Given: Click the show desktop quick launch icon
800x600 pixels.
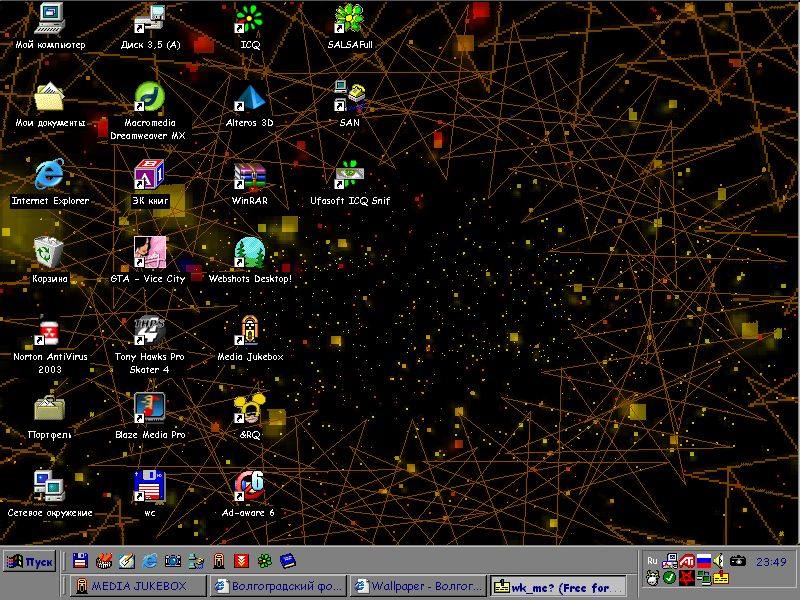Looking at the screenshot, I should (127, 561).
